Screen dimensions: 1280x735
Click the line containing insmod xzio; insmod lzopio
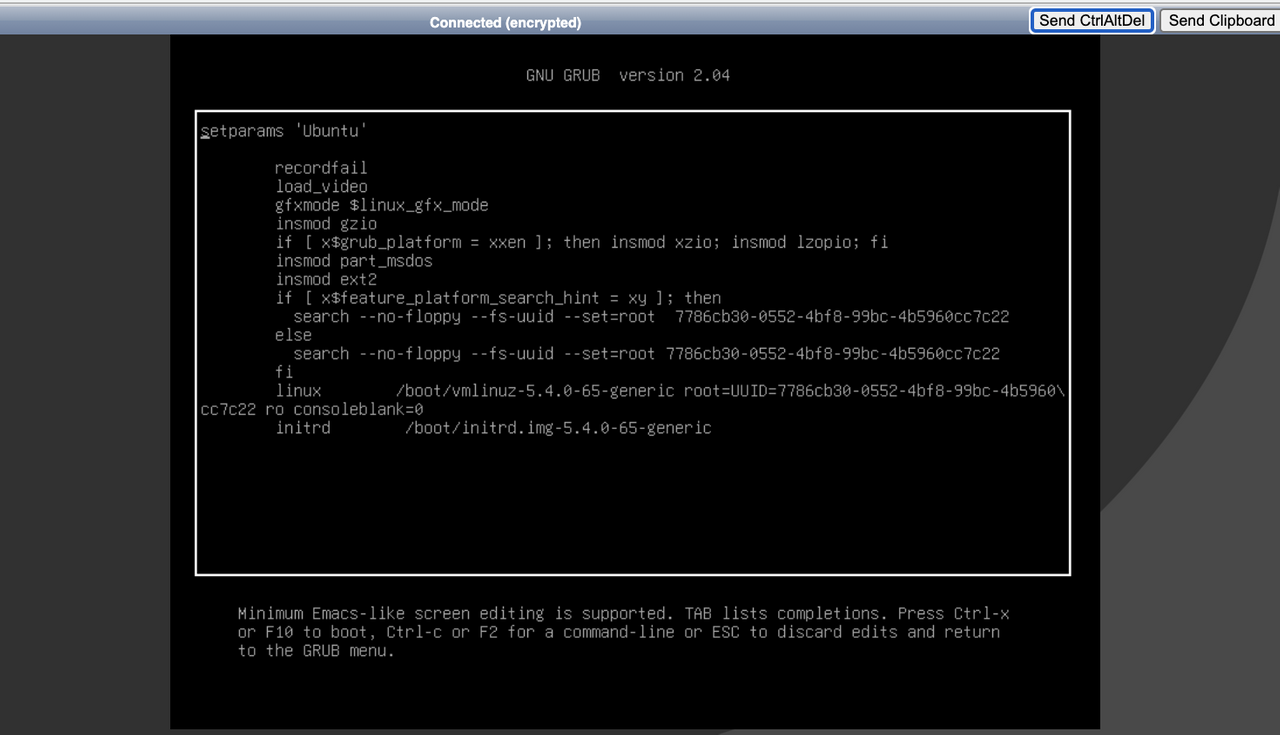[x=582, y=242]
